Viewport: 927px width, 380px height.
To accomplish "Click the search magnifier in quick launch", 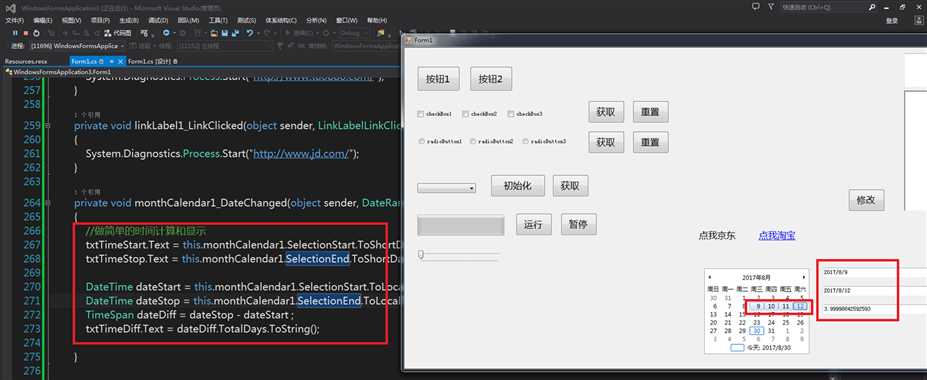I will pos(872,7).
